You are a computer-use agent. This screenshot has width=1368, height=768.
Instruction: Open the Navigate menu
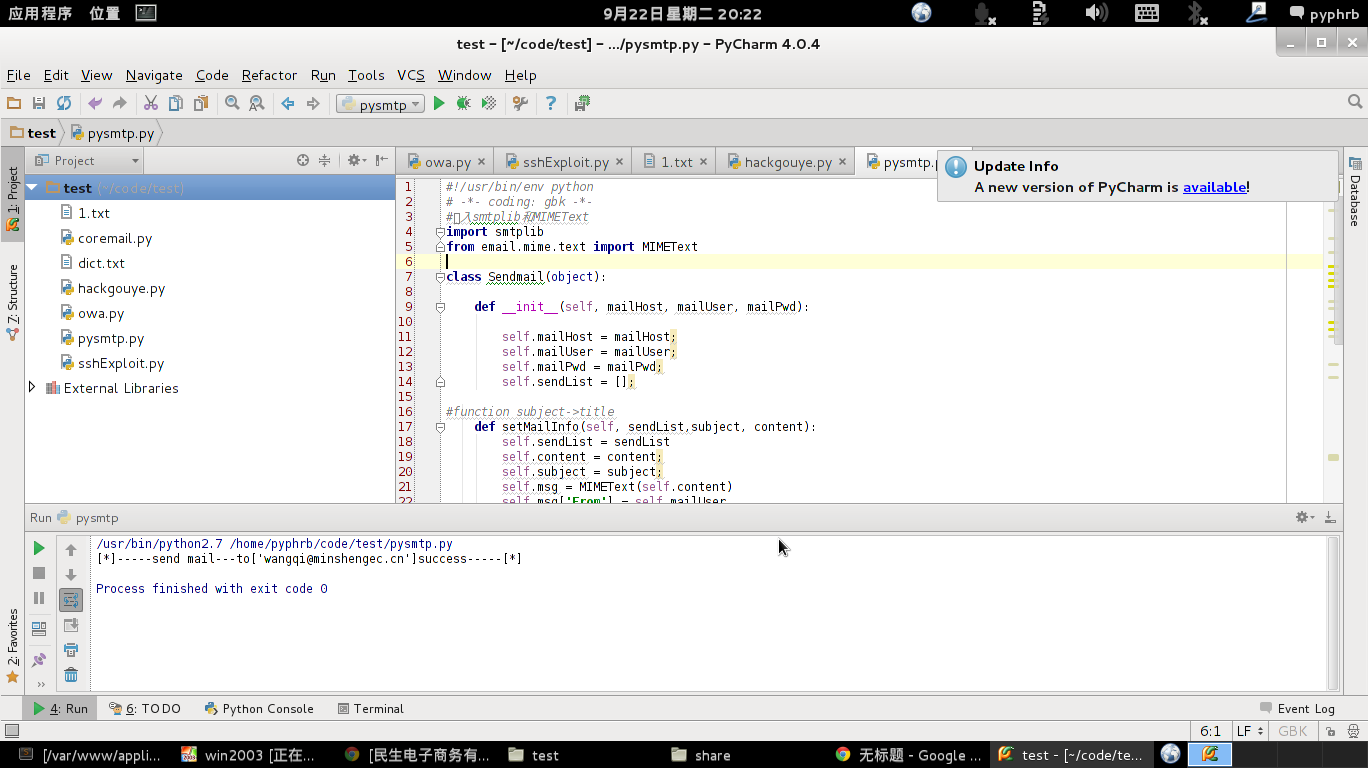(x=154, y=75)
